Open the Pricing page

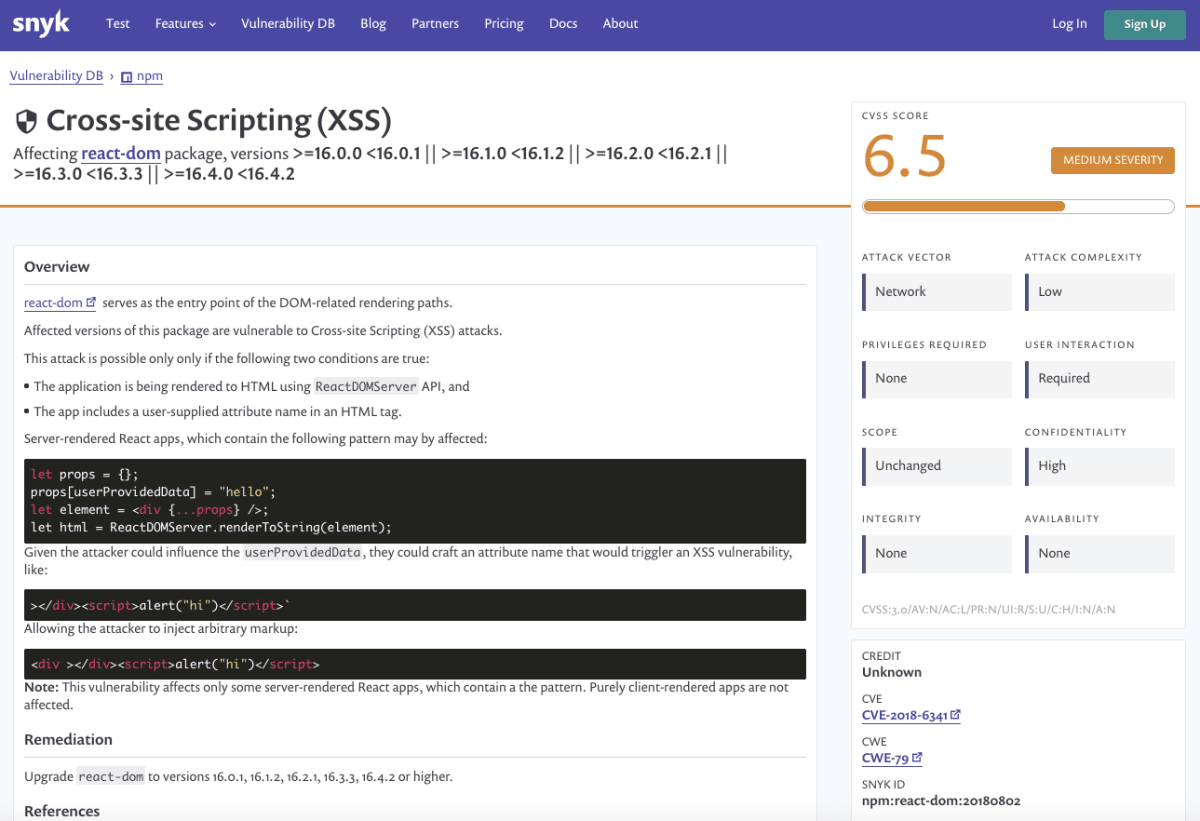[504, 23]
